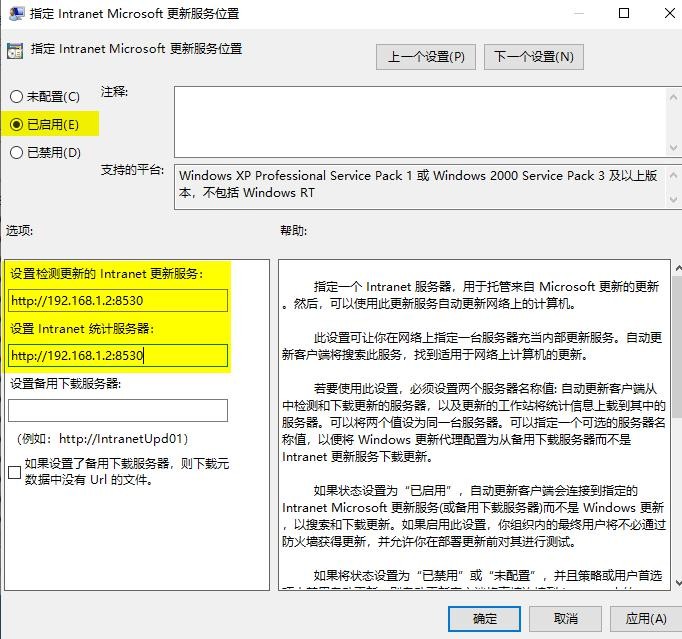Maximize the policy settings window
This screenshot has width=682, height=639.
point(624,14)
